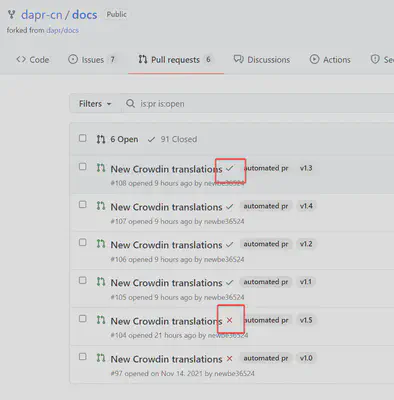The width and height of the screenshot is (394, 400).
Task: Switch to the Code tab
Action: 33,60
